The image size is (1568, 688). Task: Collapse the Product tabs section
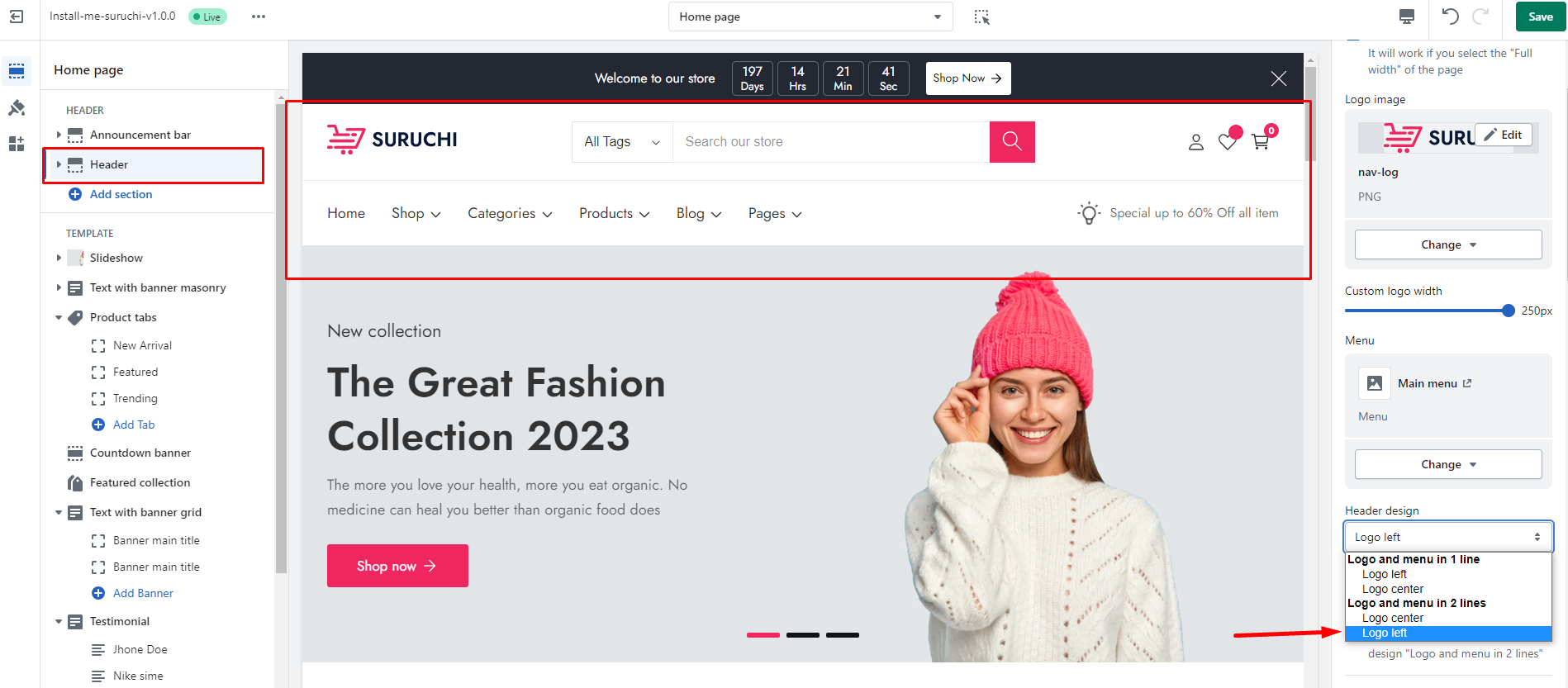(x=59, y=318)
